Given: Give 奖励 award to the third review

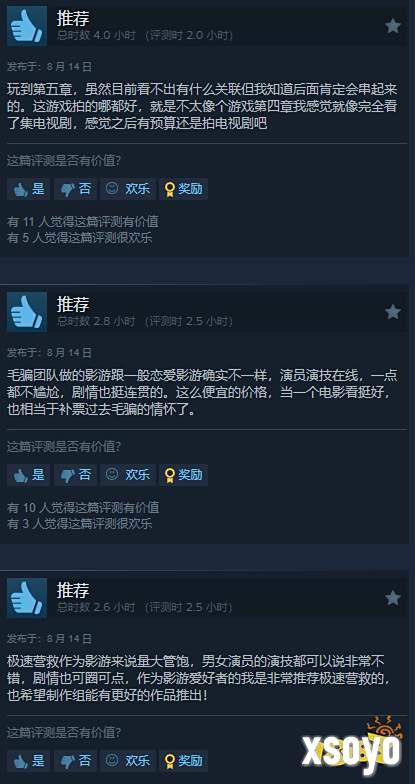Looking at the screenshot, I should [183, 761].
